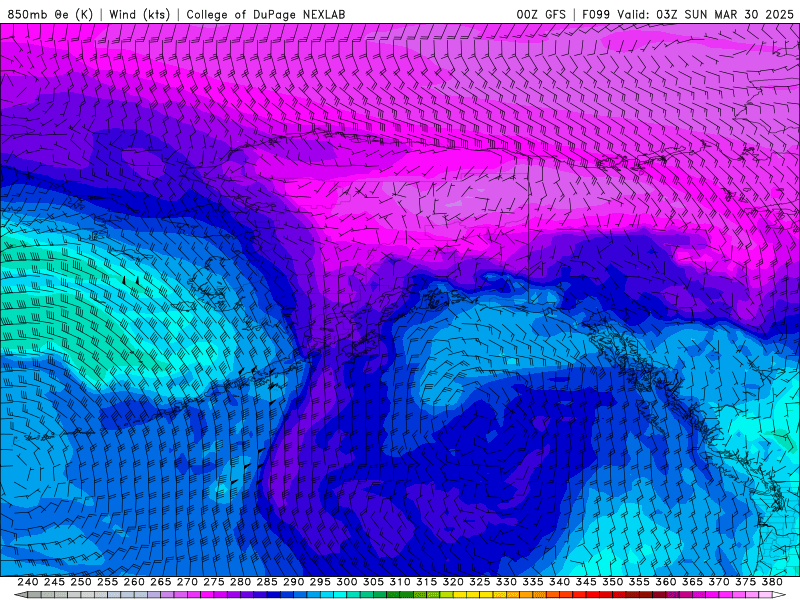
Task: Click the 320 colorbar scale label
Action: [453, 582]
